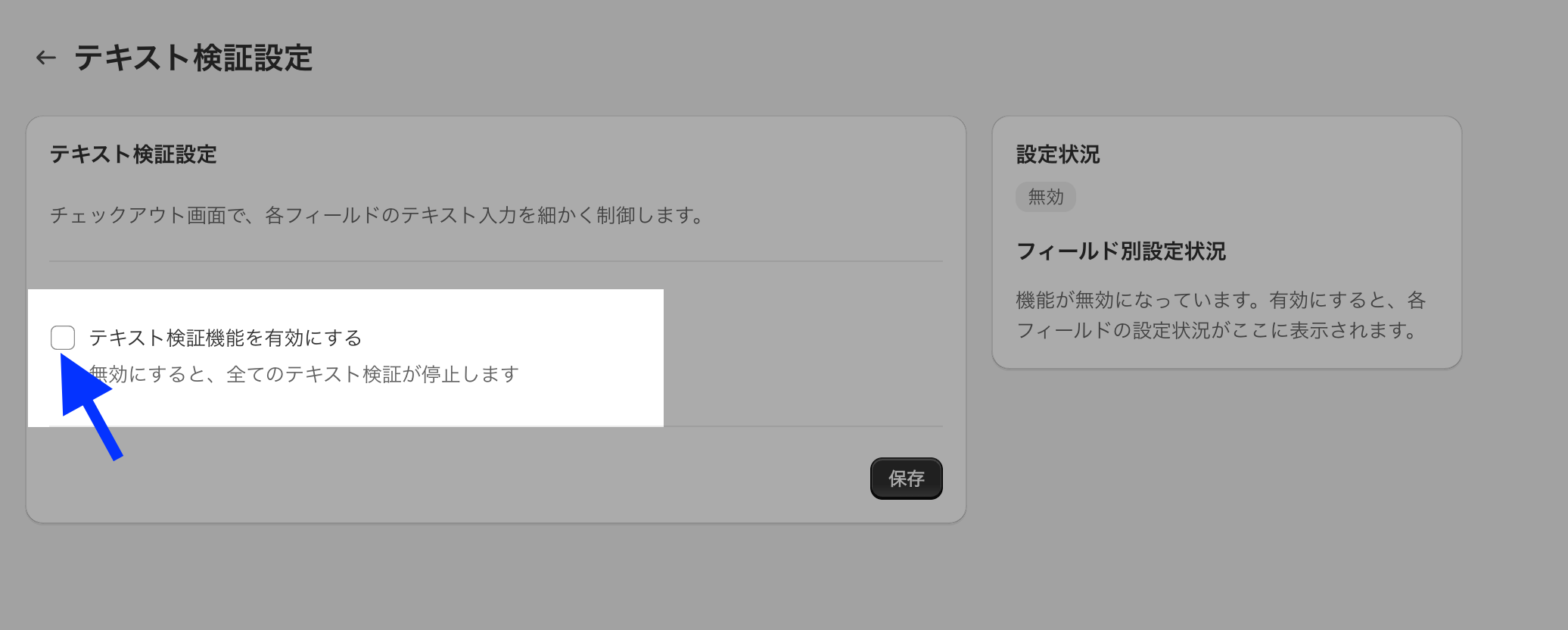
Task: Click the 無効 status badge
Action: coord(1045,197)
